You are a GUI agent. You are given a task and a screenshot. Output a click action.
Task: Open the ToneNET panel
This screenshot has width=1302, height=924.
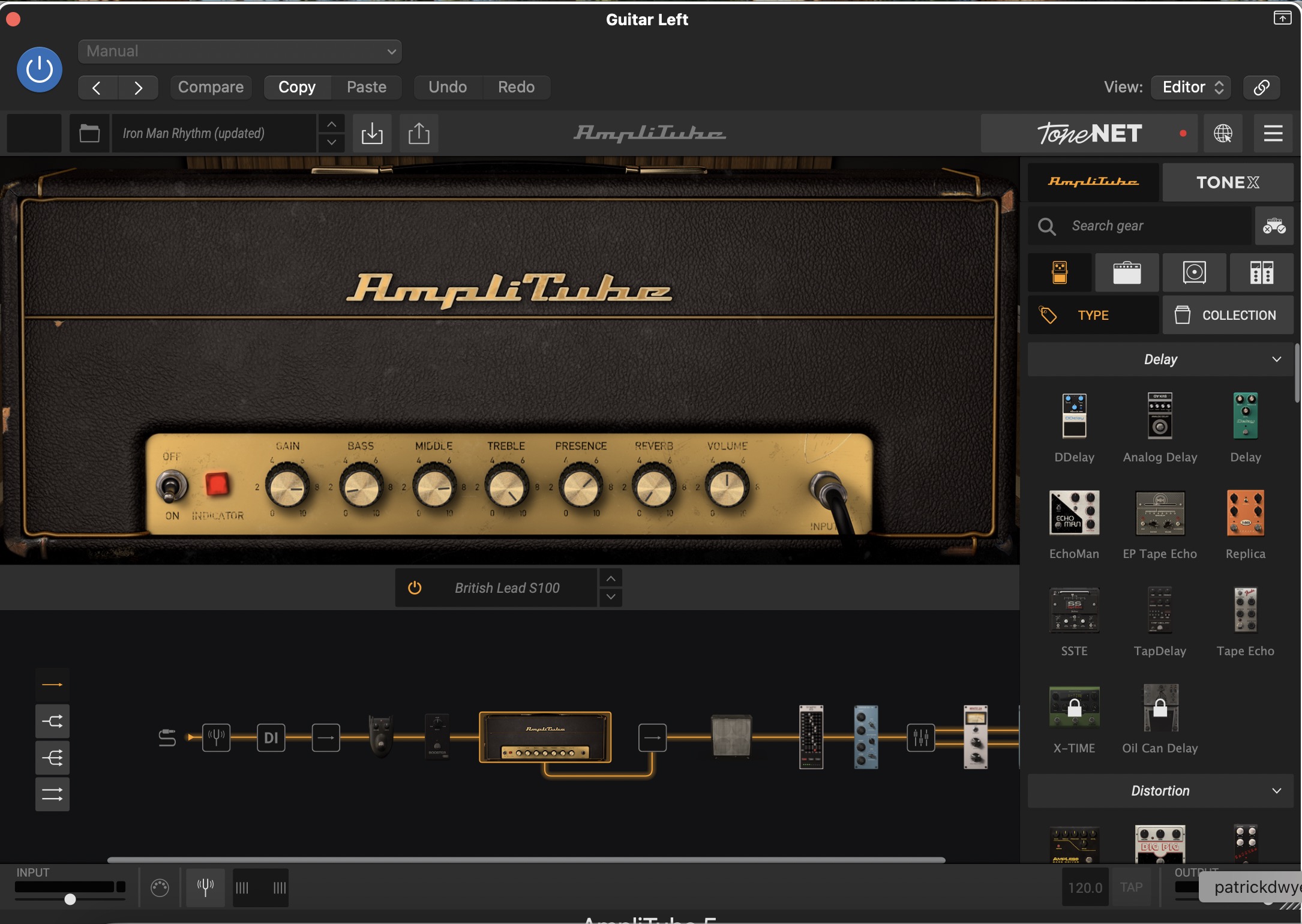pyautogui.click(x=1089, y=133)
